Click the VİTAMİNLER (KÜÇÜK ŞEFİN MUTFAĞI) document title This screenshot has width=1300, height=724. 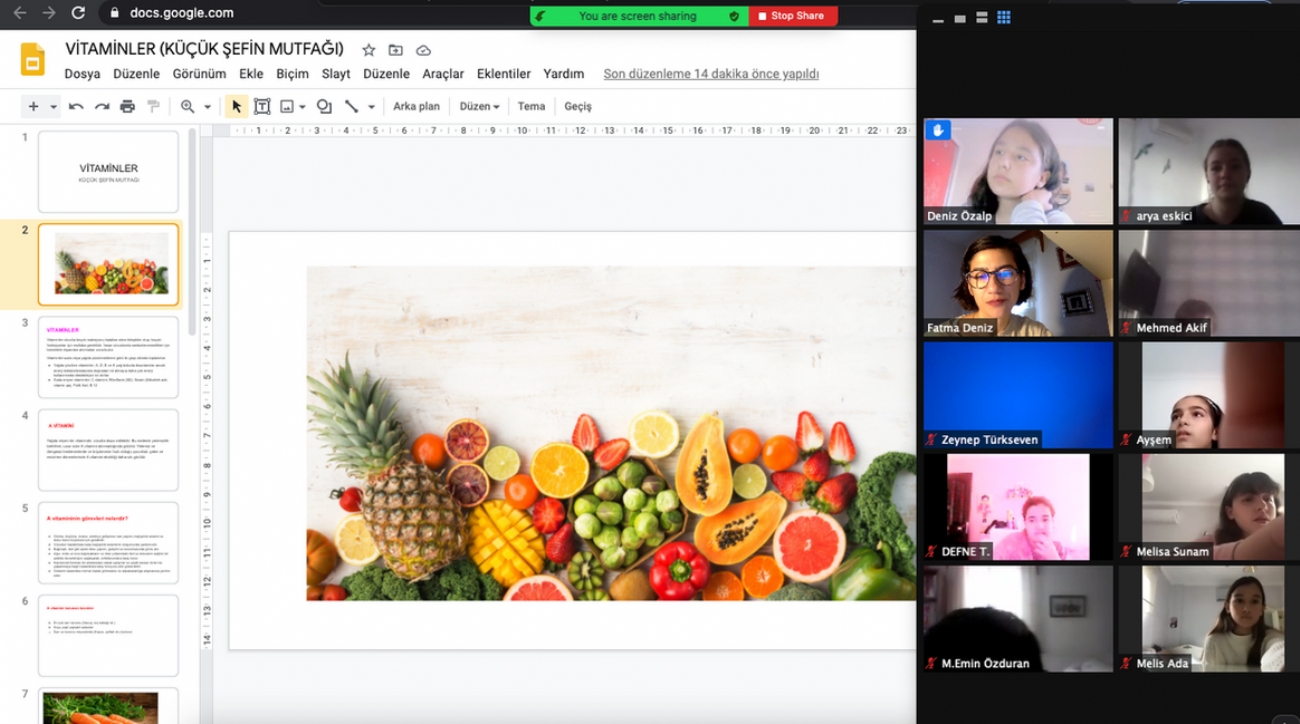(x=205, y=49)
